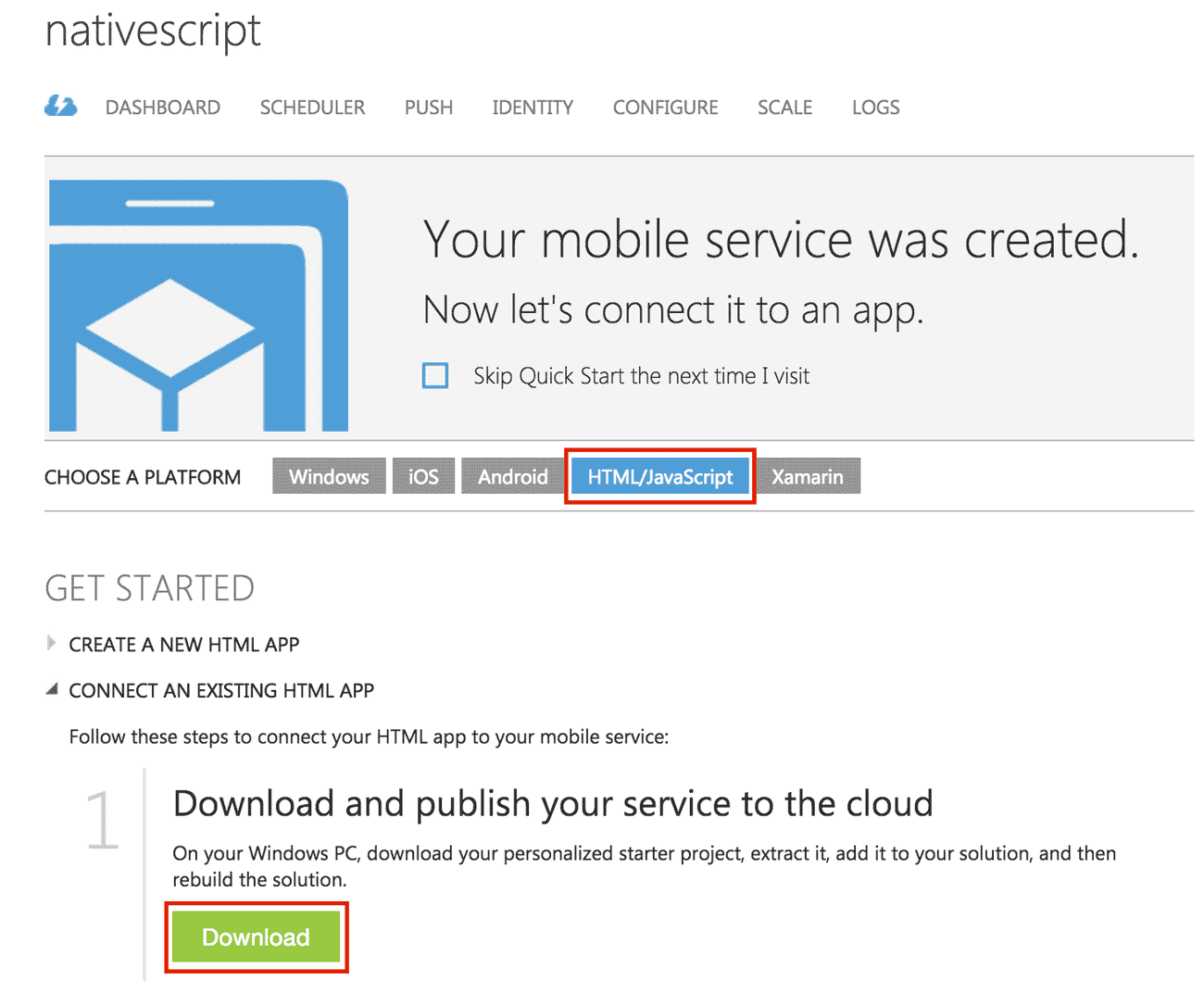Select the Android platform
This screenshot has height=981, width=1204.
(x=511, y=476)
